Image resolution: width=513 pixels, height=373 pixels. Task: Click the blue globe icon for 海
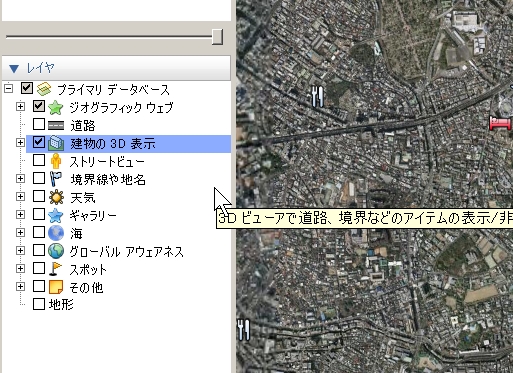[56, 233]
